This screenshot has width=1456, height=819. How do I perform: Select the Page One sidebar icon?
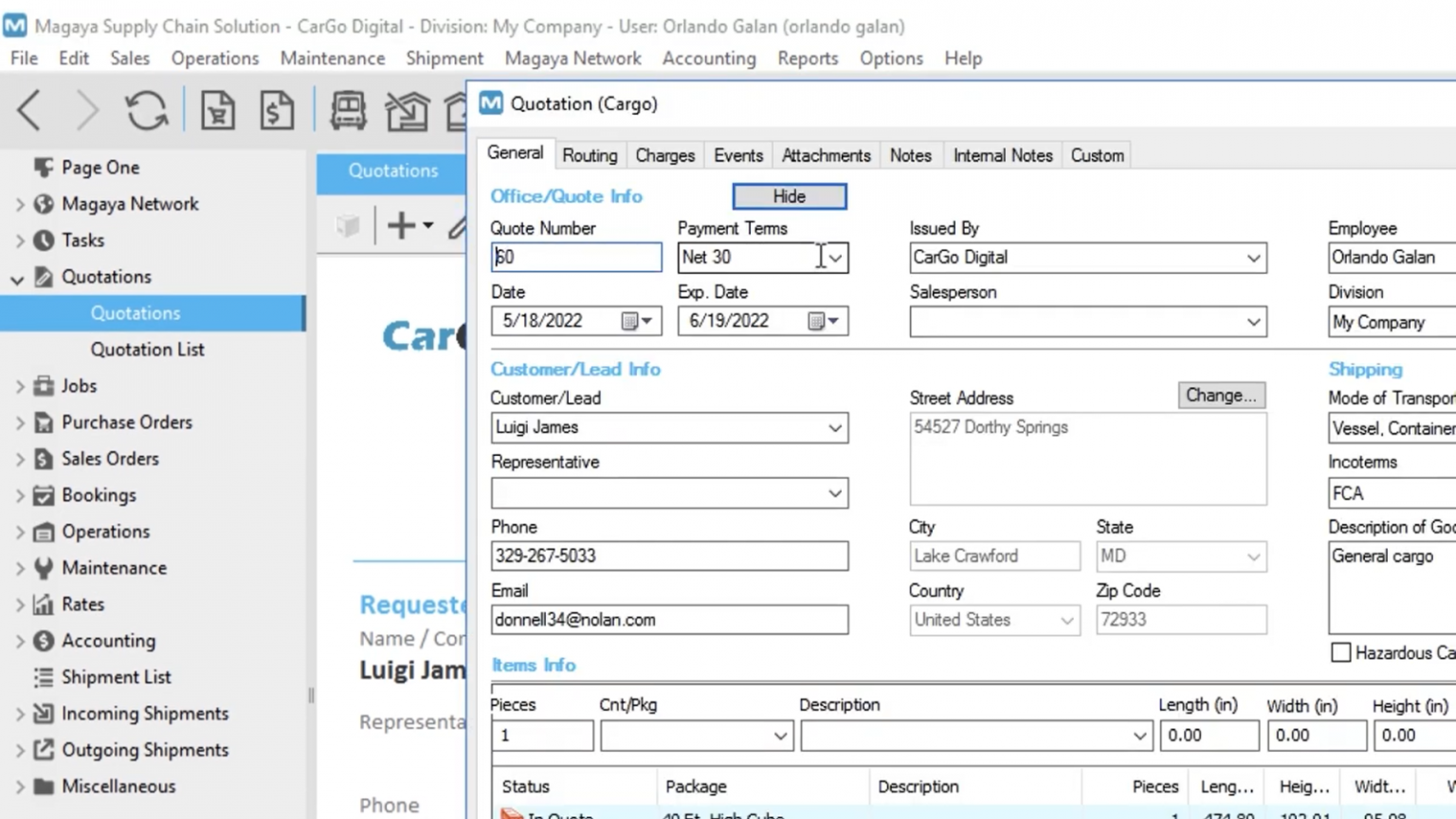(x=44, y=167)
